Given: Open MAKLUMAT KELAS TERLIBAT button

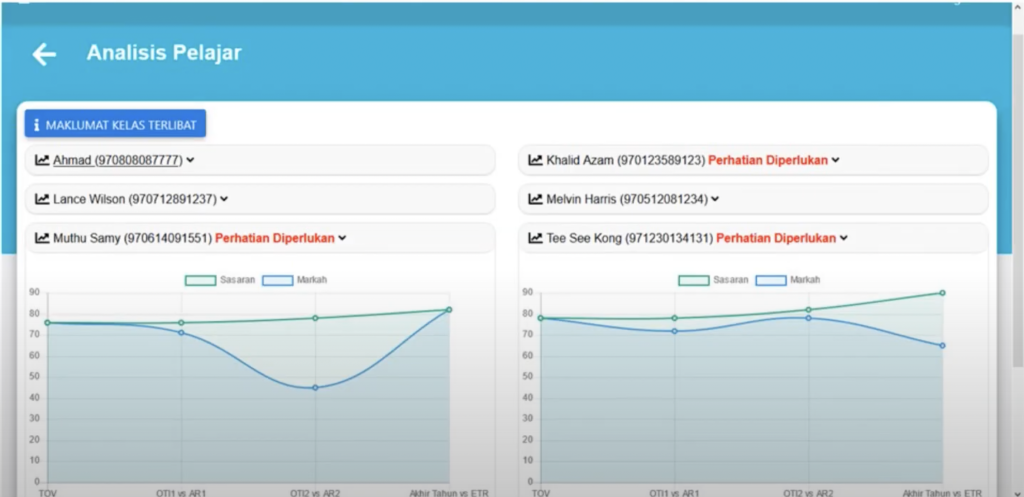Looking at the screenshot, I should pyautogui.click(x=115, y=124).
